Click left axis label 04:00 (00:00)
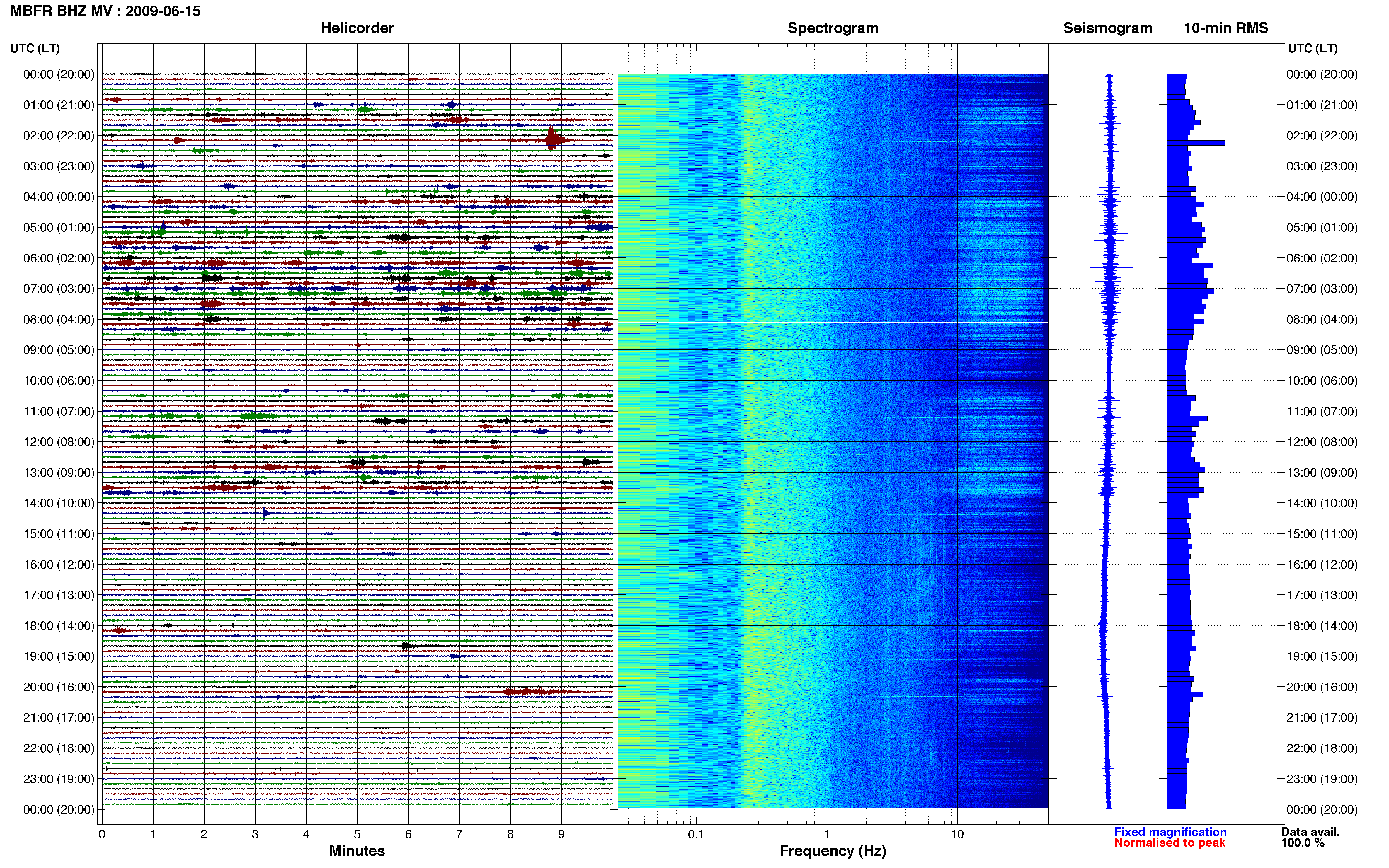 59,197
